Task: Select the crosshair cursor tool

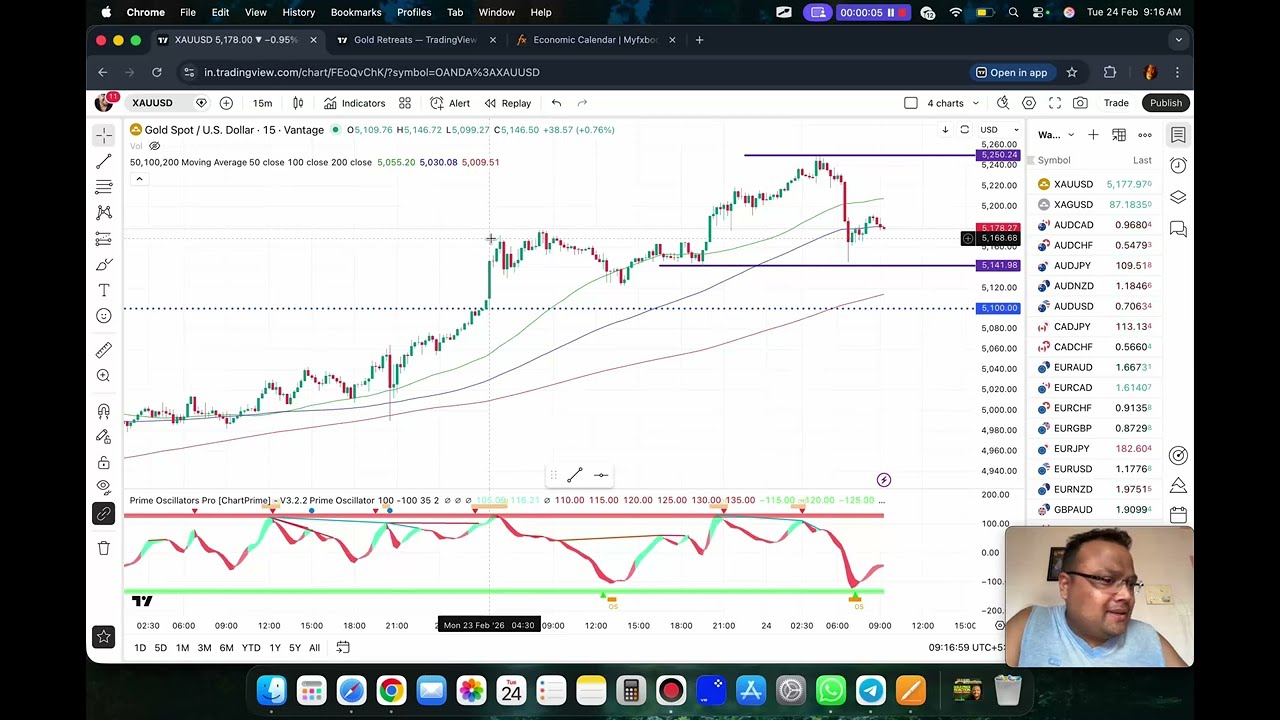Action: pos(104,135)
